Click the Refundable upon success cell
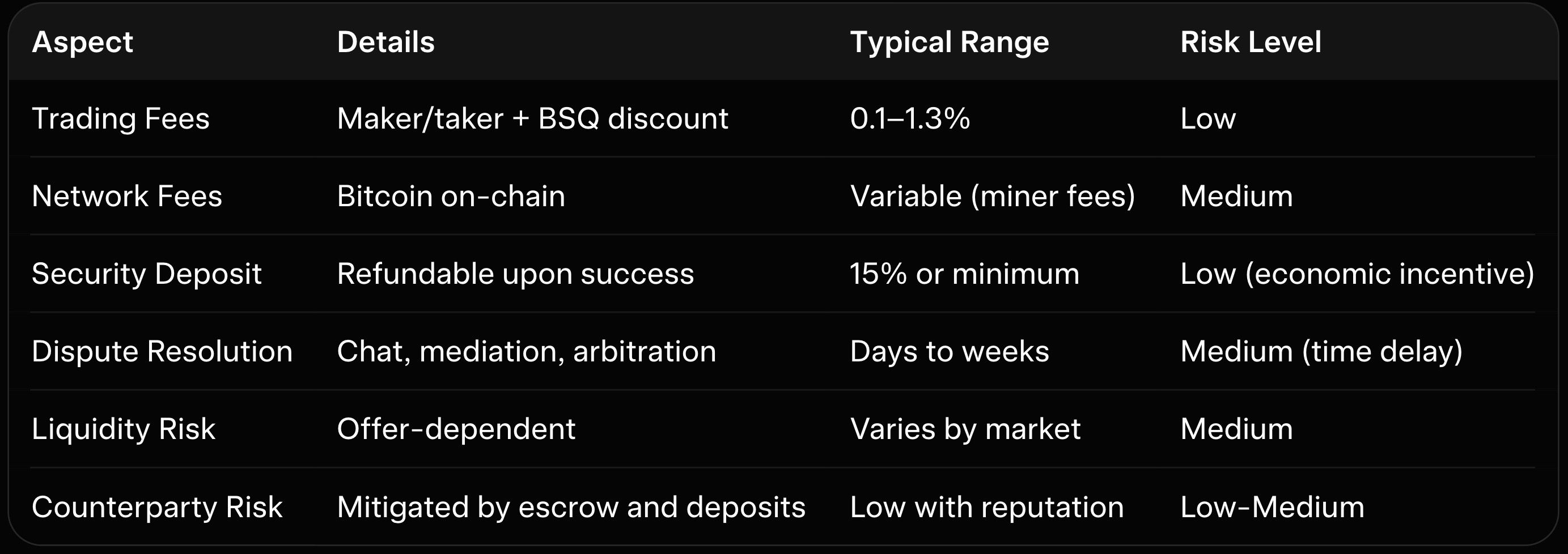This screenshot has width=1568, height=554. point(515,274)
